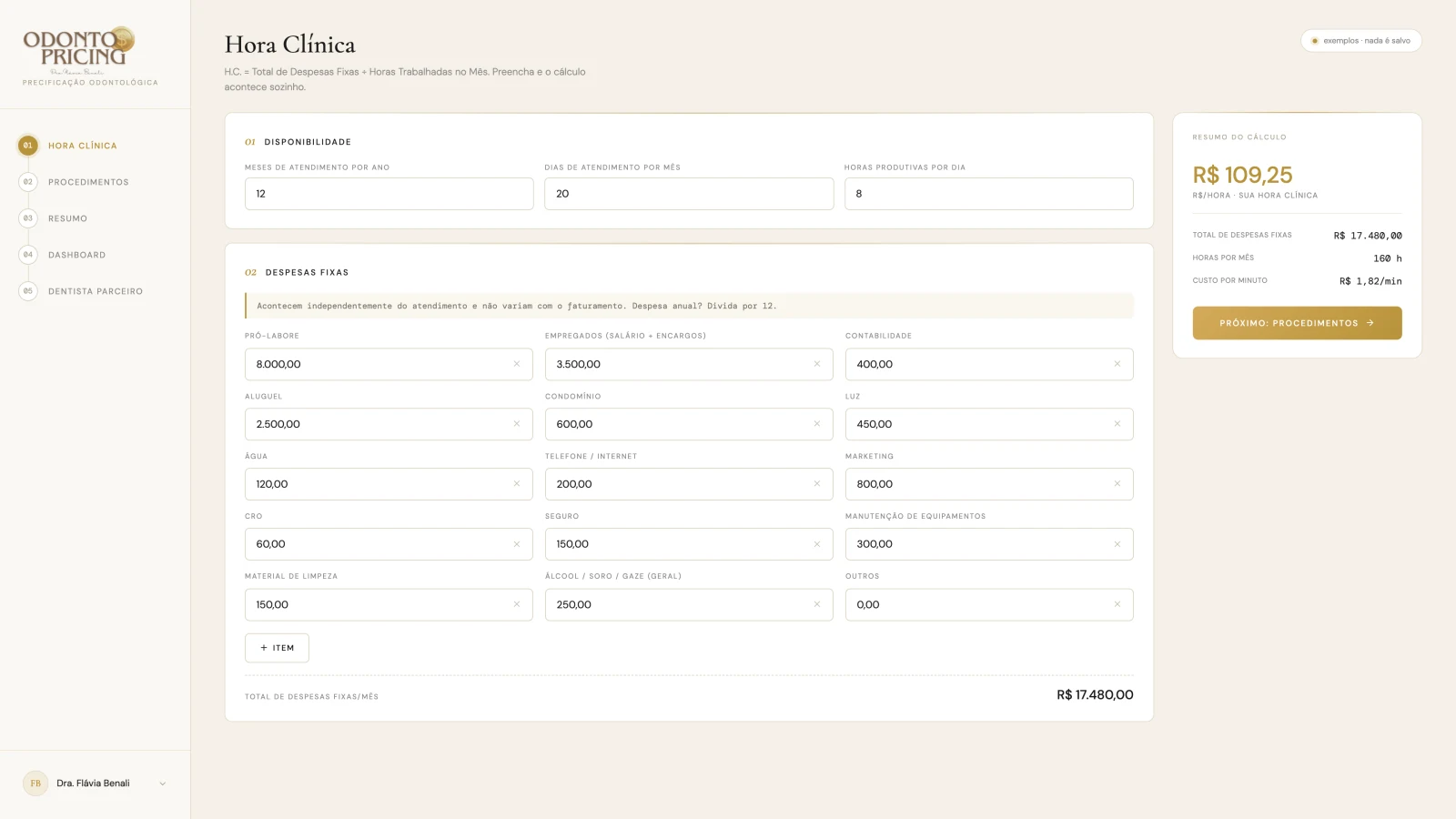Click the 'Acontecem independentemente' info note
Viewport: 1456px width, 819px height.
click(689, 306)
